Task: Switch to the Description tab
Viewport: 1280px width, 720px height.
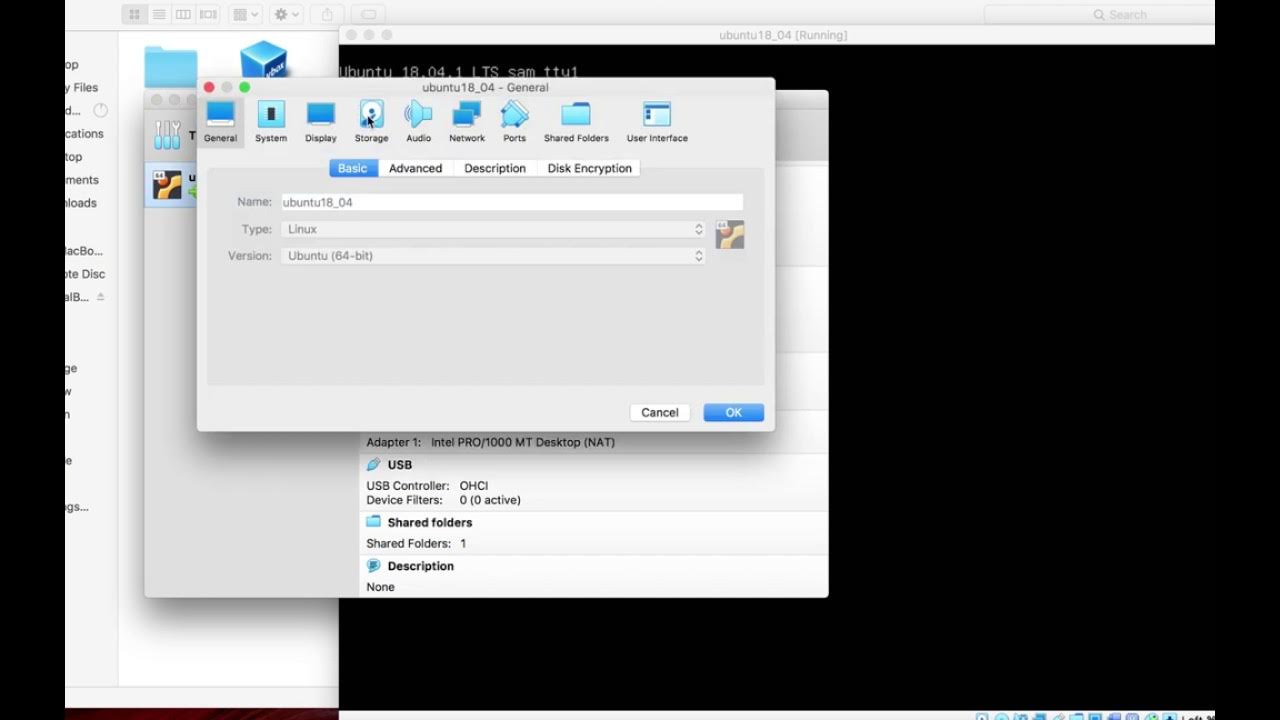Action: coord(495,168)
